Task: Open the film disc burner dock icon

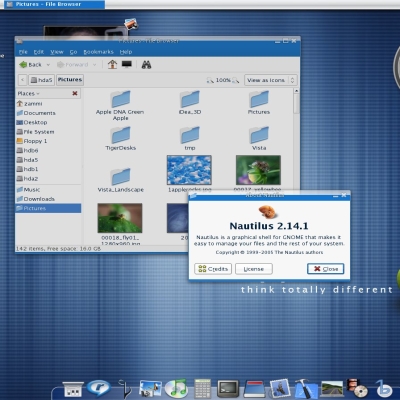Action: click(357, 388)
